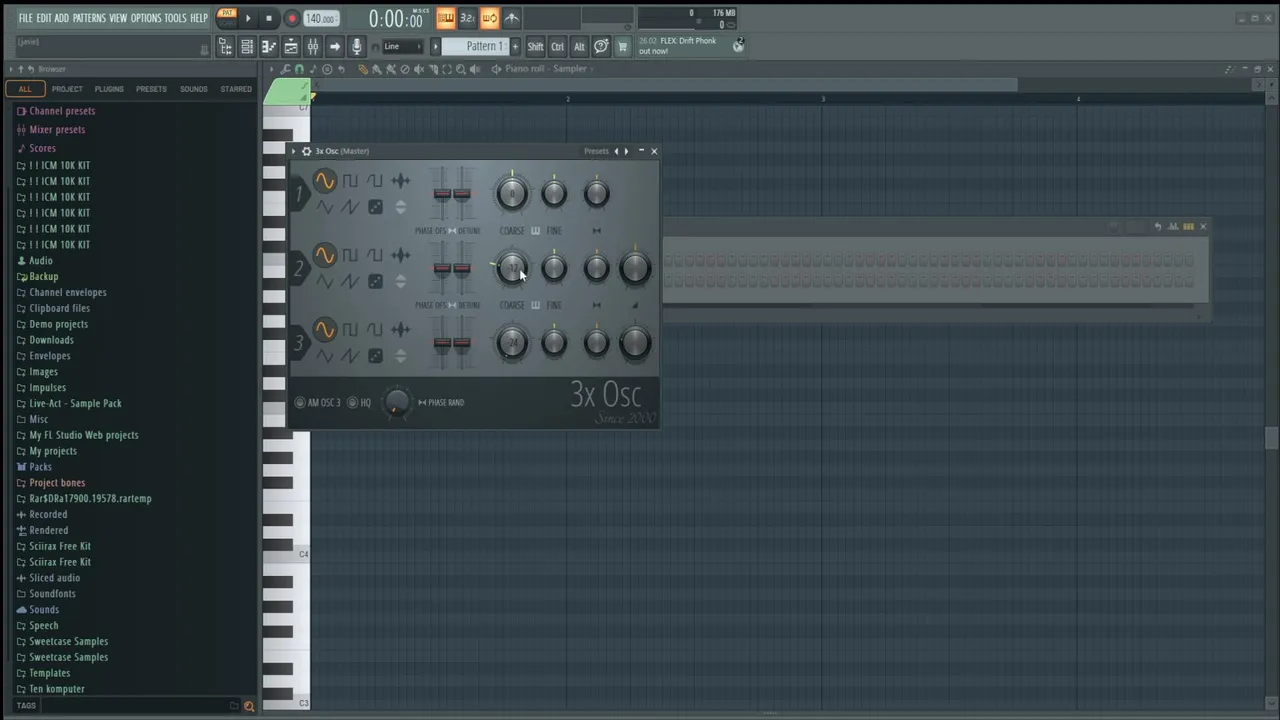This screenshot has height=720, width=1280.
Task: Choose the Select tool in piano roll
Action: pos(447,69)
